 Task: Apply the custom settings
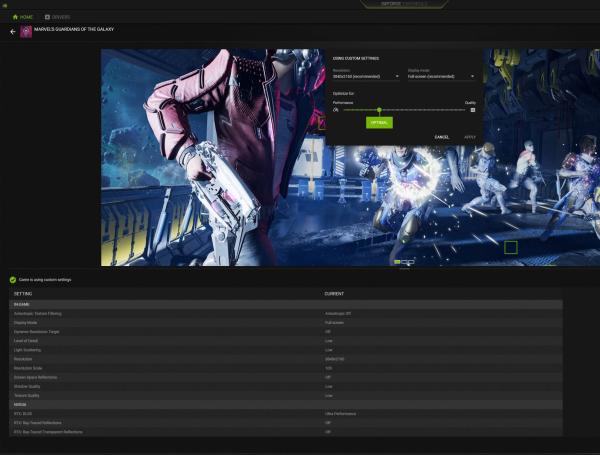[x=470, y=137]
